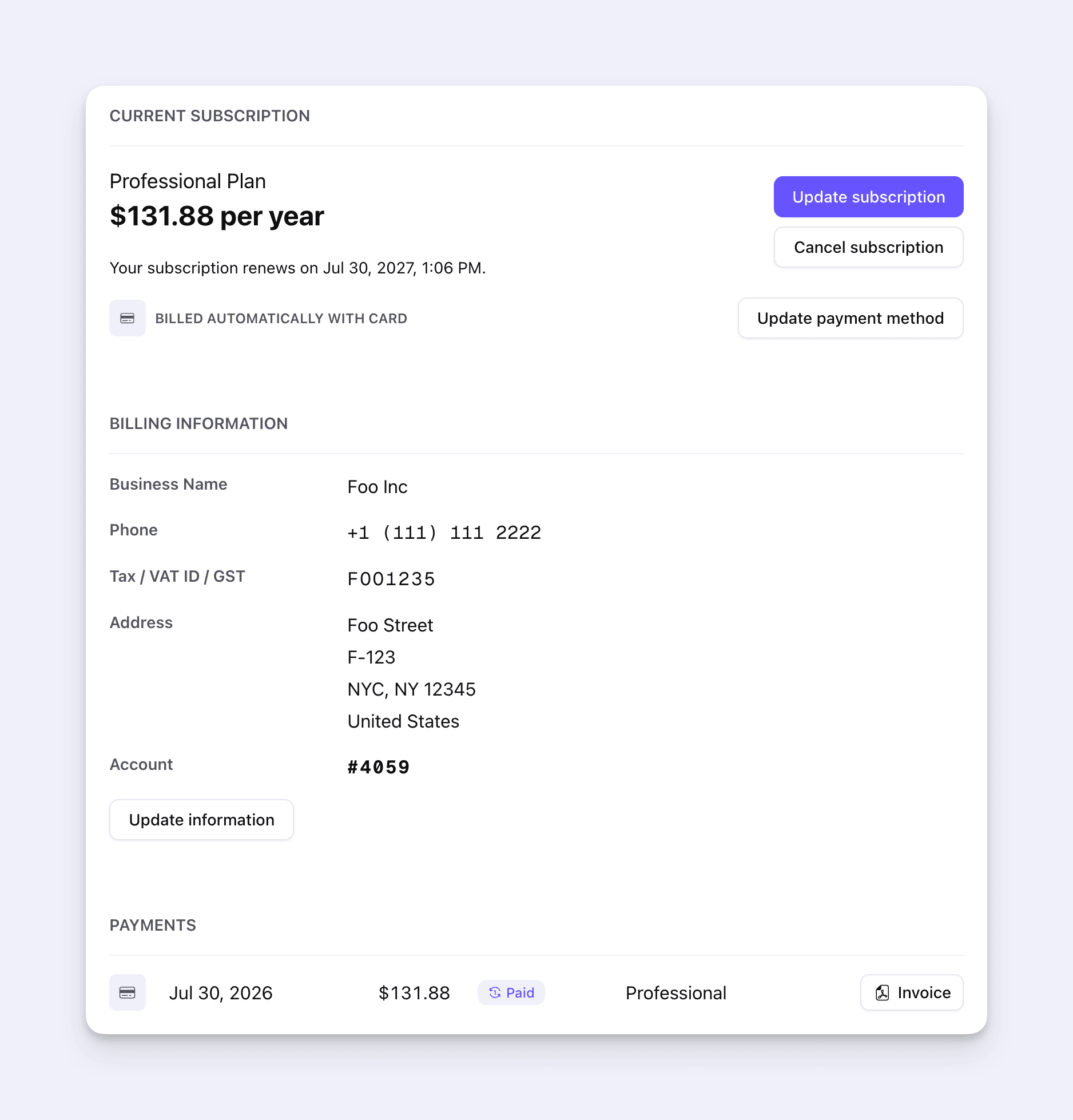This screenshot has height=1120, width=1073.
Task: Click the Professional Plan title
Action: (x=188, y=181)
